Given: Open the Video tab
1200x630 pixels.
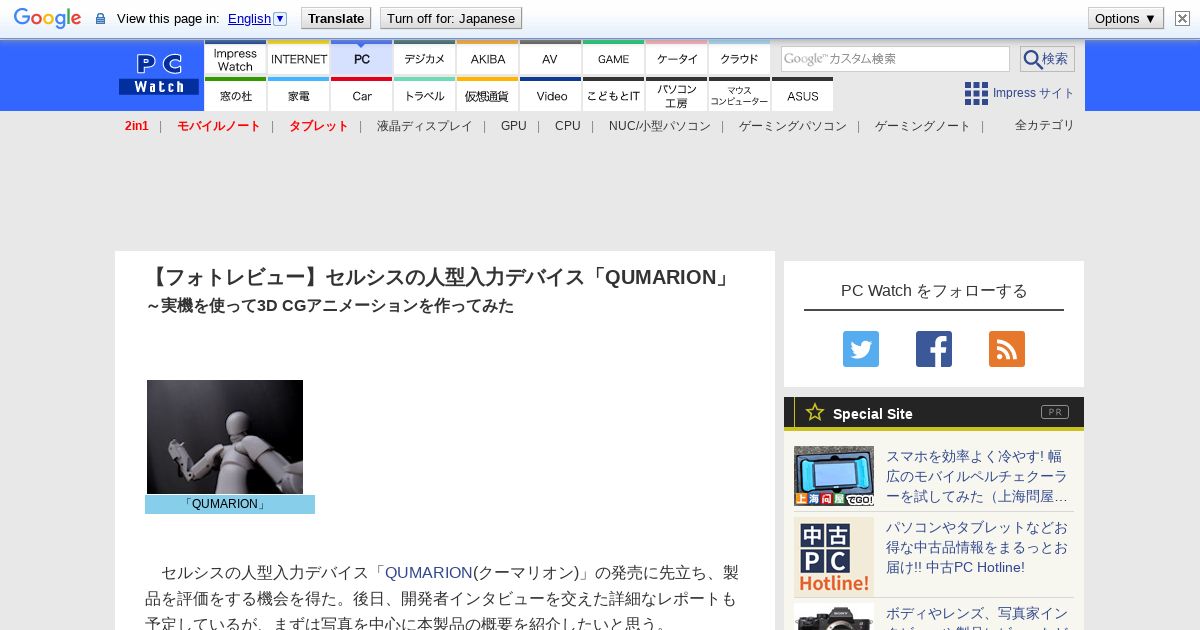Looking at the screenshot, I should [551, 95].
